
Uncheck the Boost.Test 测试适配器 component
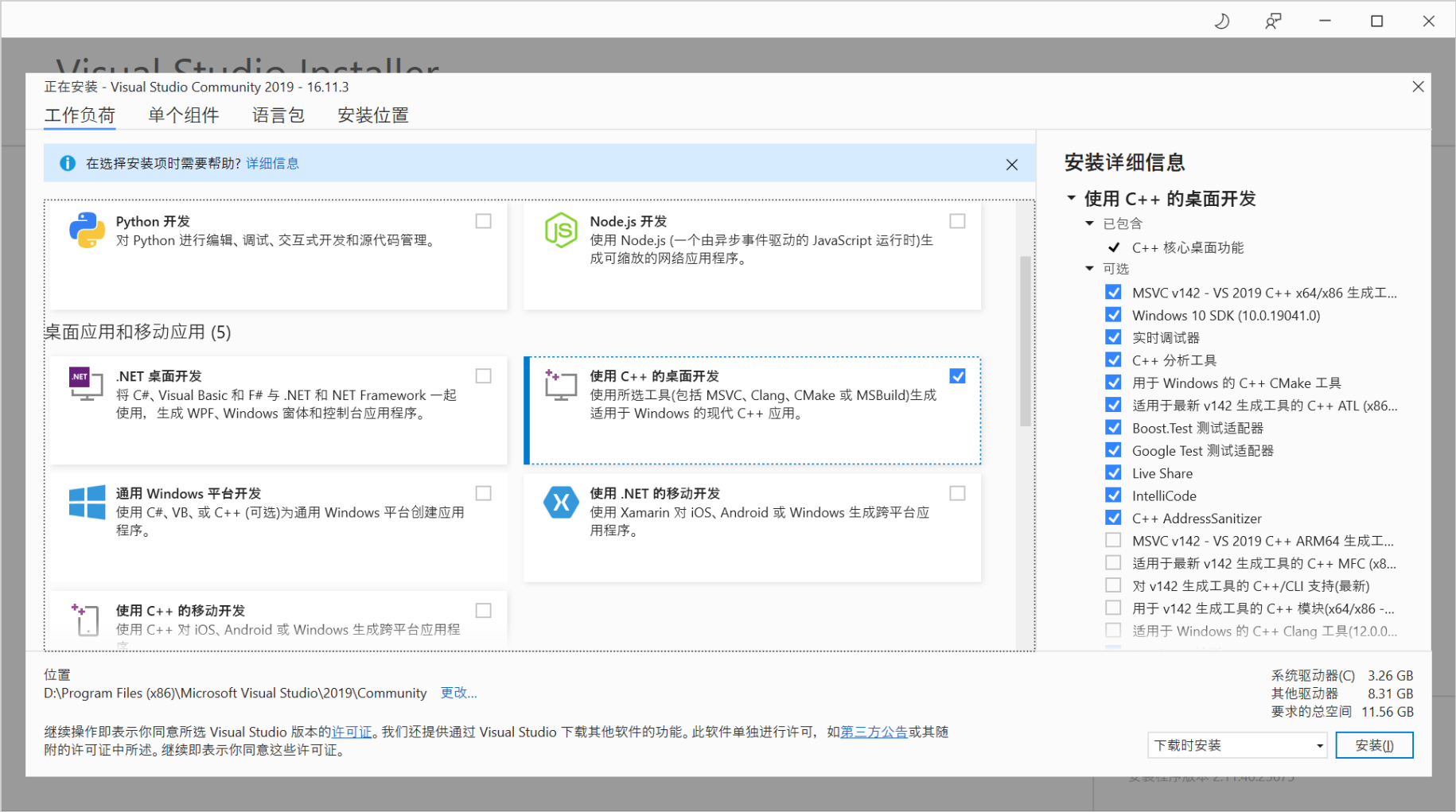[x=1113, y=427]
